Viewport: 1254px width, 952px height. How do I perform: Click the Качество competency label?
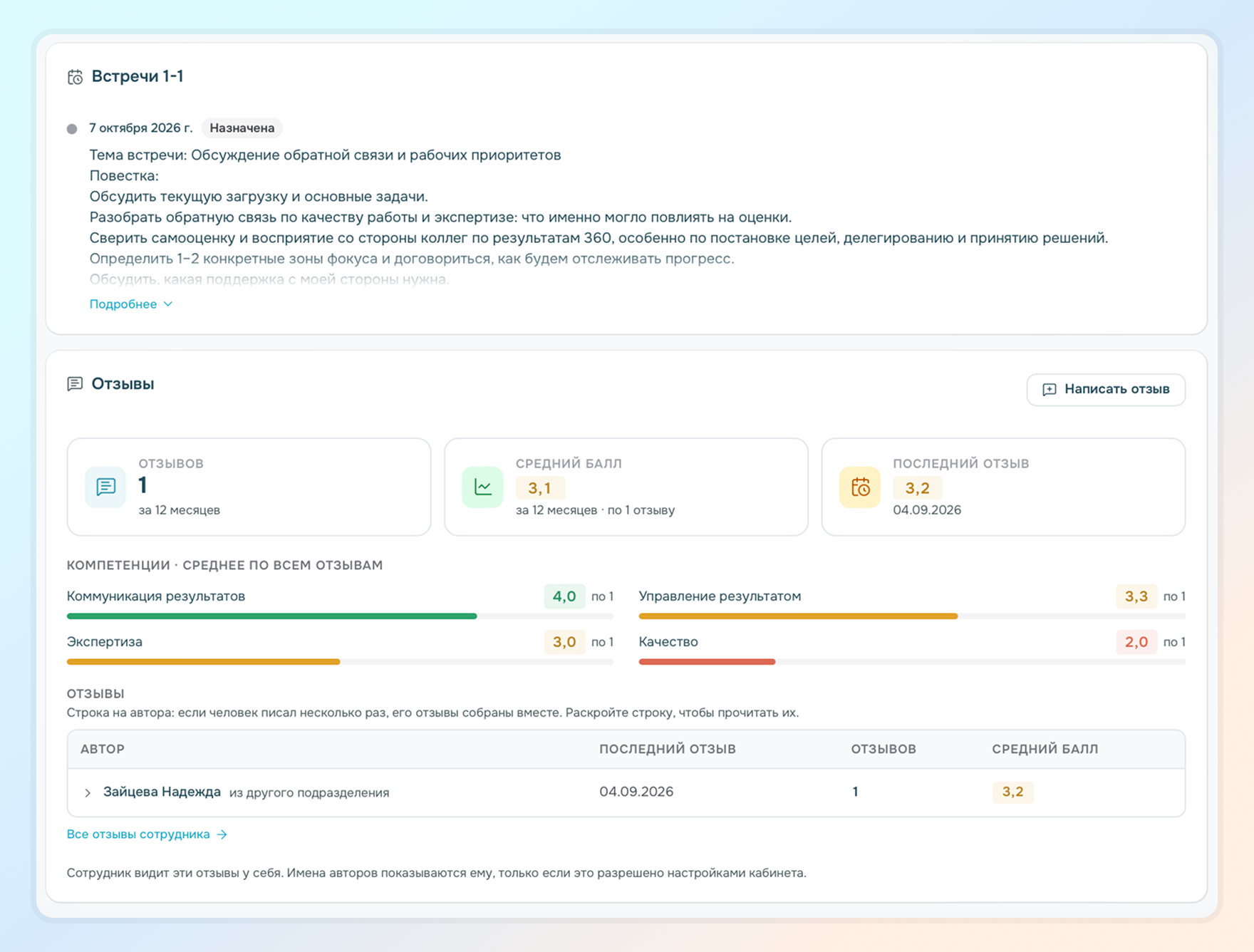tap(668, 642)
